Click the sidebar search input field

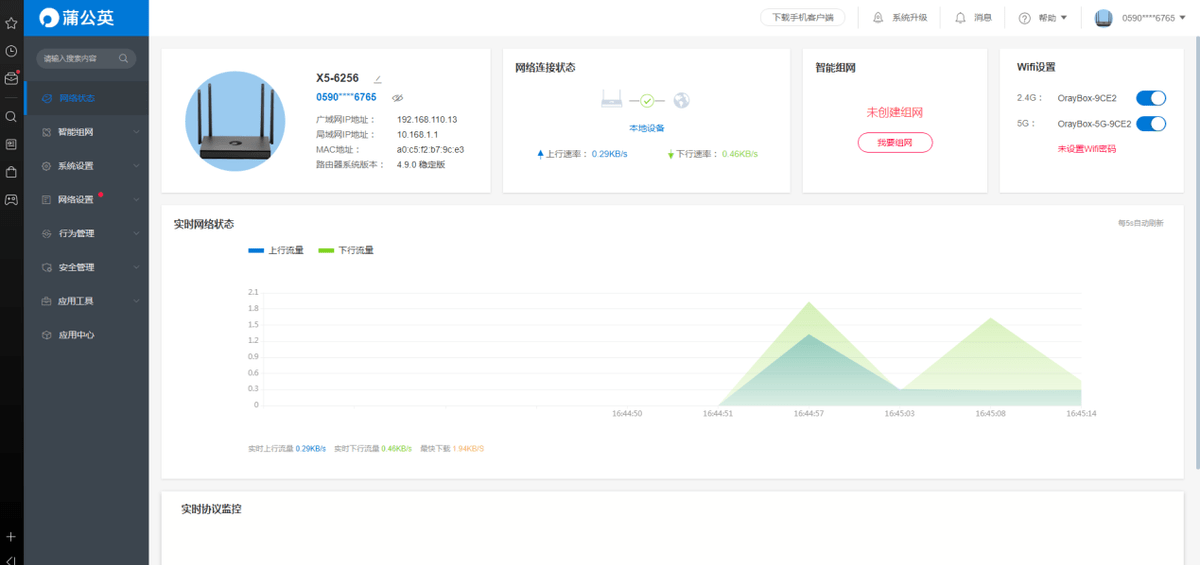pyautogui.click(x=80, y=58)
